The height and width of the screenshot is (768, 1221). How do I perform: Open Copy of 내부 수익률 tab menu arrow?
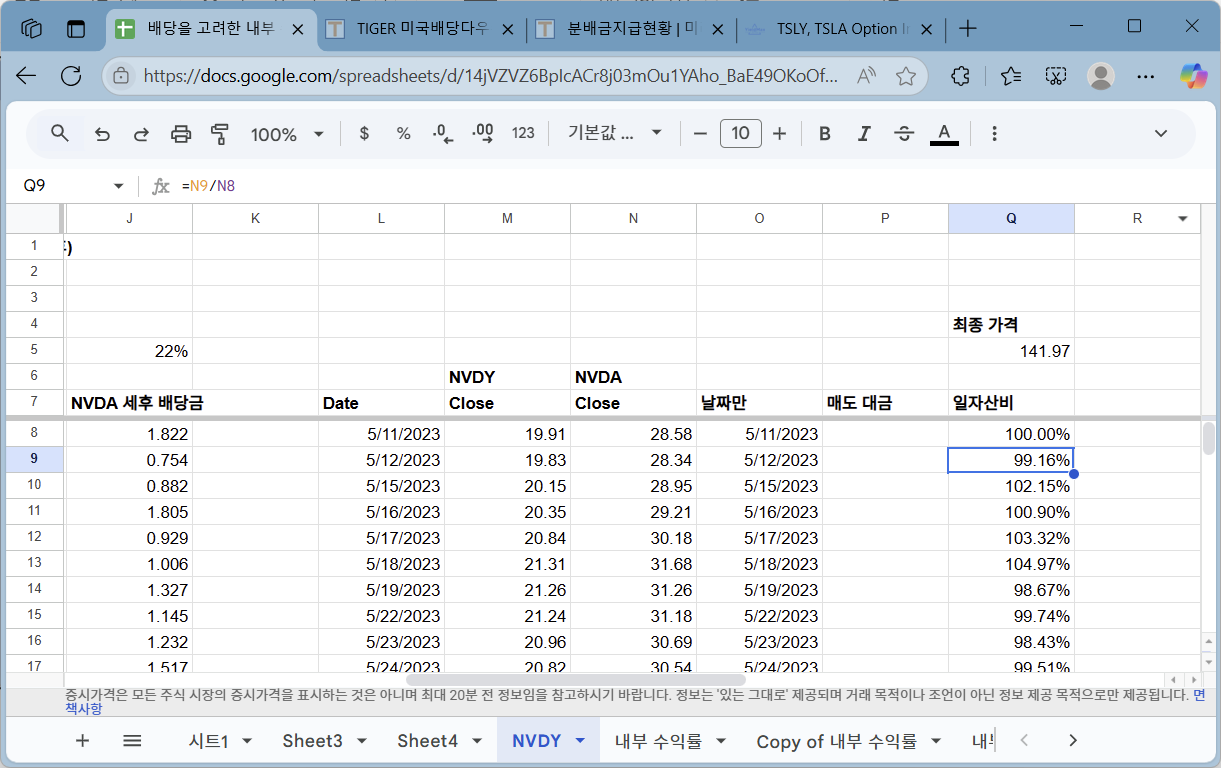(936, 741)
